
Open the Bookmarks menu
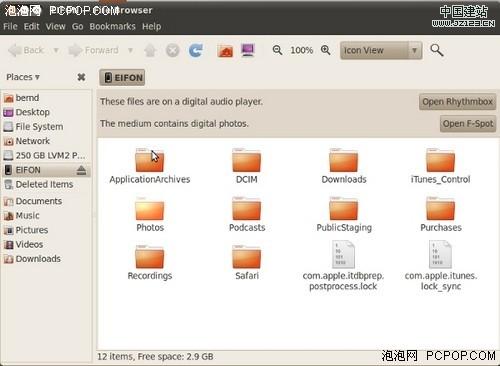click(112, 26)
